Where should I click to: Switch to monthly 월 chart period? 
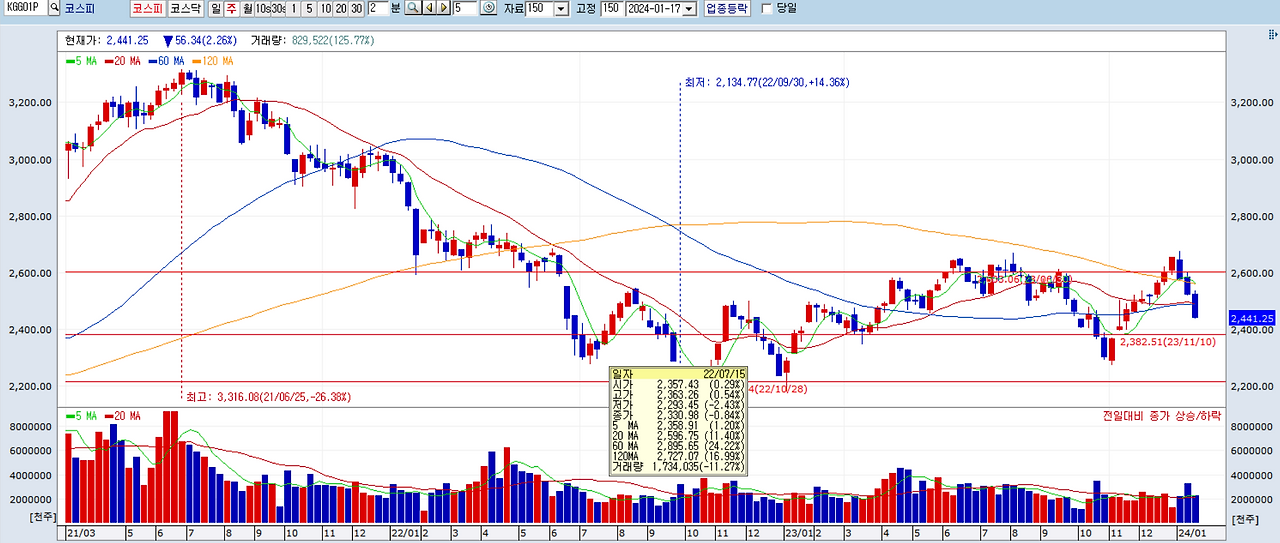(x=247, y=8)
